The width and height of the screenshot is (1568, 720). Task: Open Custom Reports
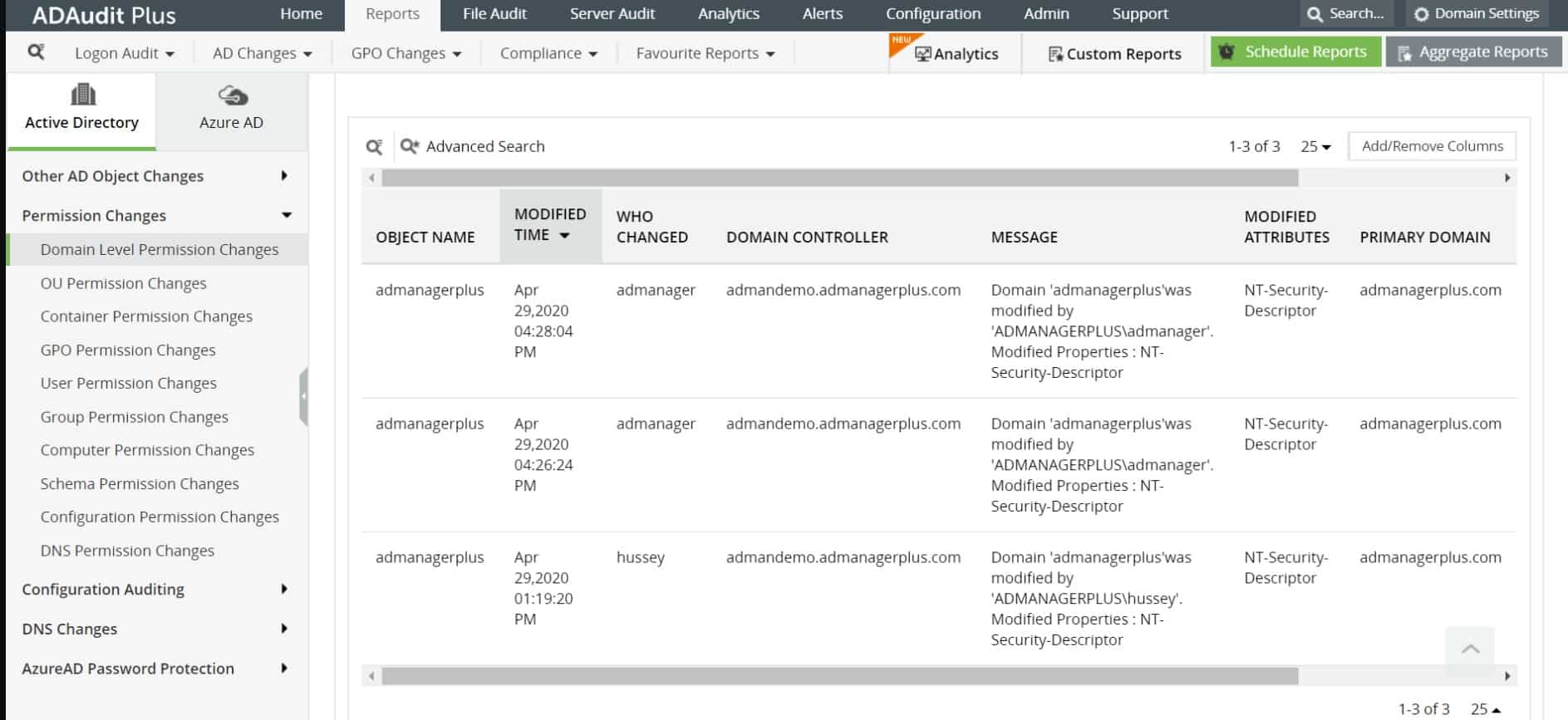[x=1114, y=54]
